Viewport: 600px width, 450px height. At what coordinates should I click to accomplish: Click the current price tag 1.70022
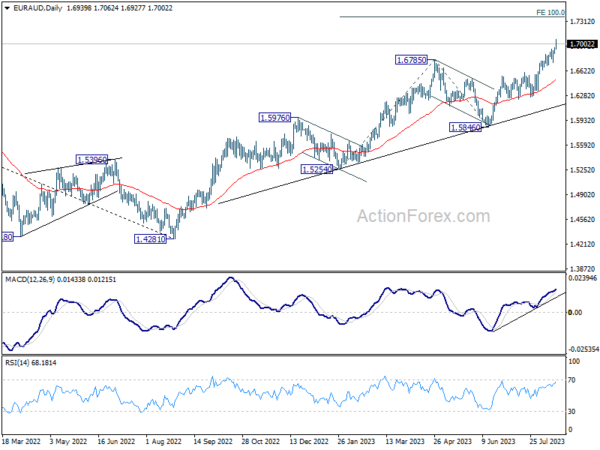(x=582, y=44)
